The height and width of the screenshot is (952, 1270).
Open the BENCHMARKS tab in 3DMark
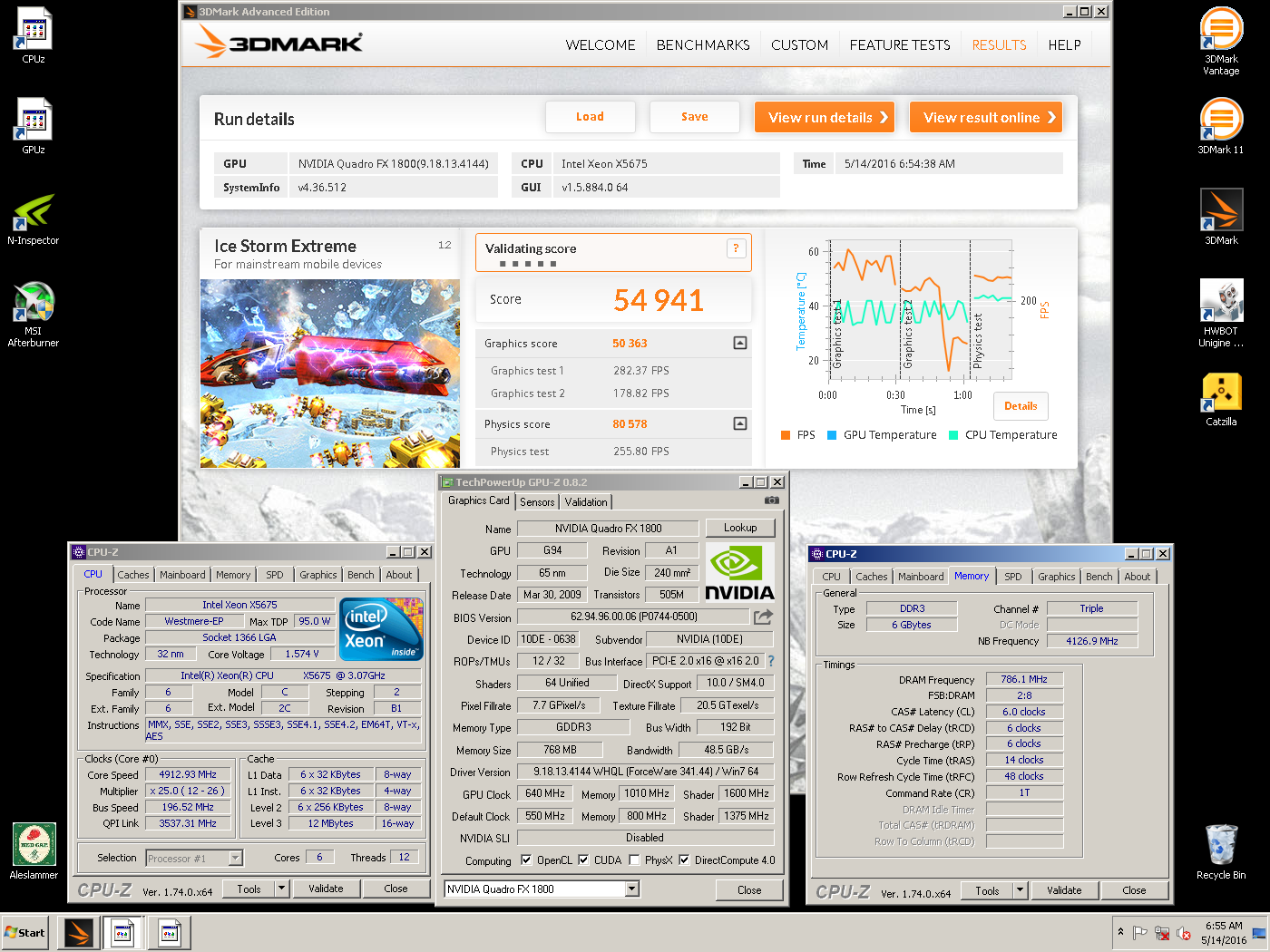click(x=703, y=45)
